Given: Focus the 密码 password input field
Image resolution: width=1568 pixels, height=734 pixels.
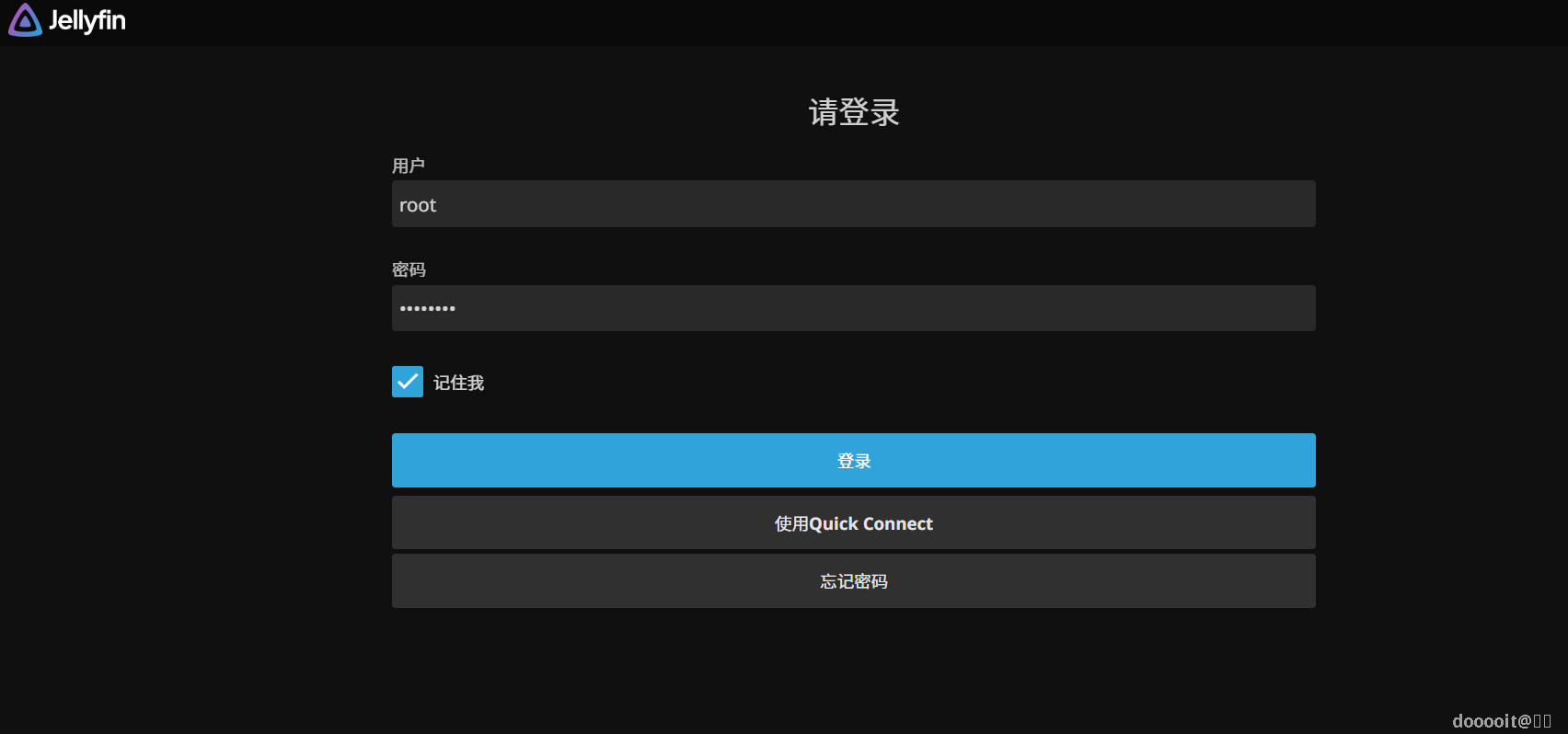Looking at the screenshot, I should coord(853,308).
